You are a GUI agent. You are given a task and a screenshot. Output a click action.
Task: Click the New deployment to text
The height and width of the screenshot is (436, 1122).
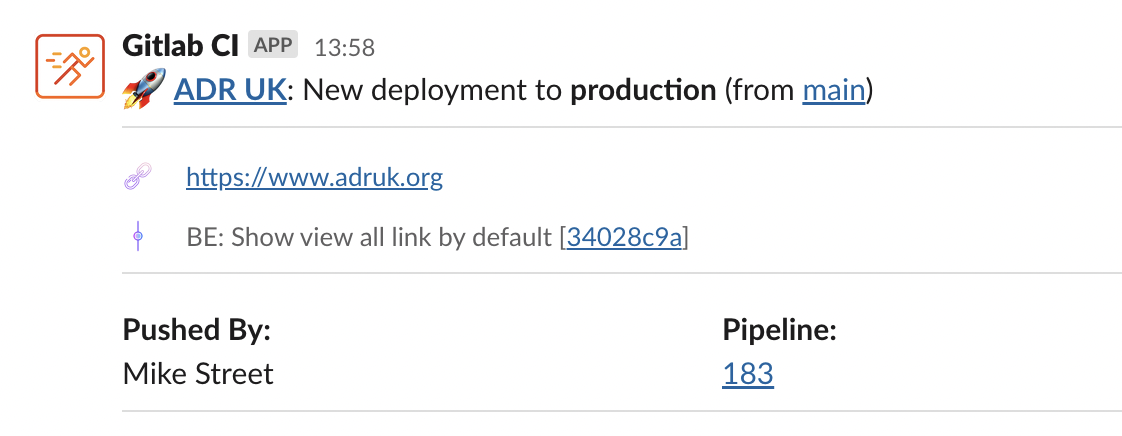click(433, 90)
